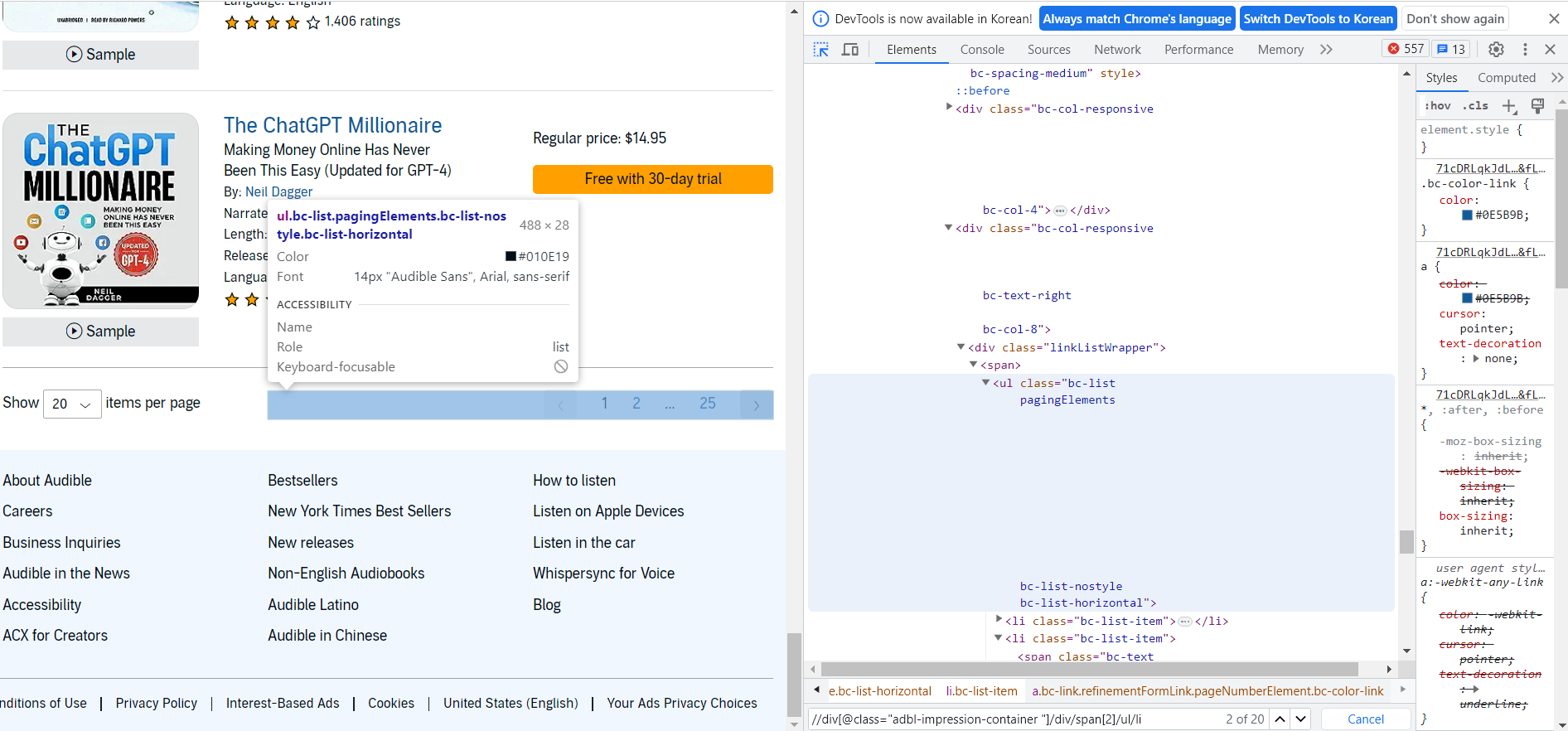Go to next search result in DevTools
The image size is (1568, 731).
(1301, 719)
